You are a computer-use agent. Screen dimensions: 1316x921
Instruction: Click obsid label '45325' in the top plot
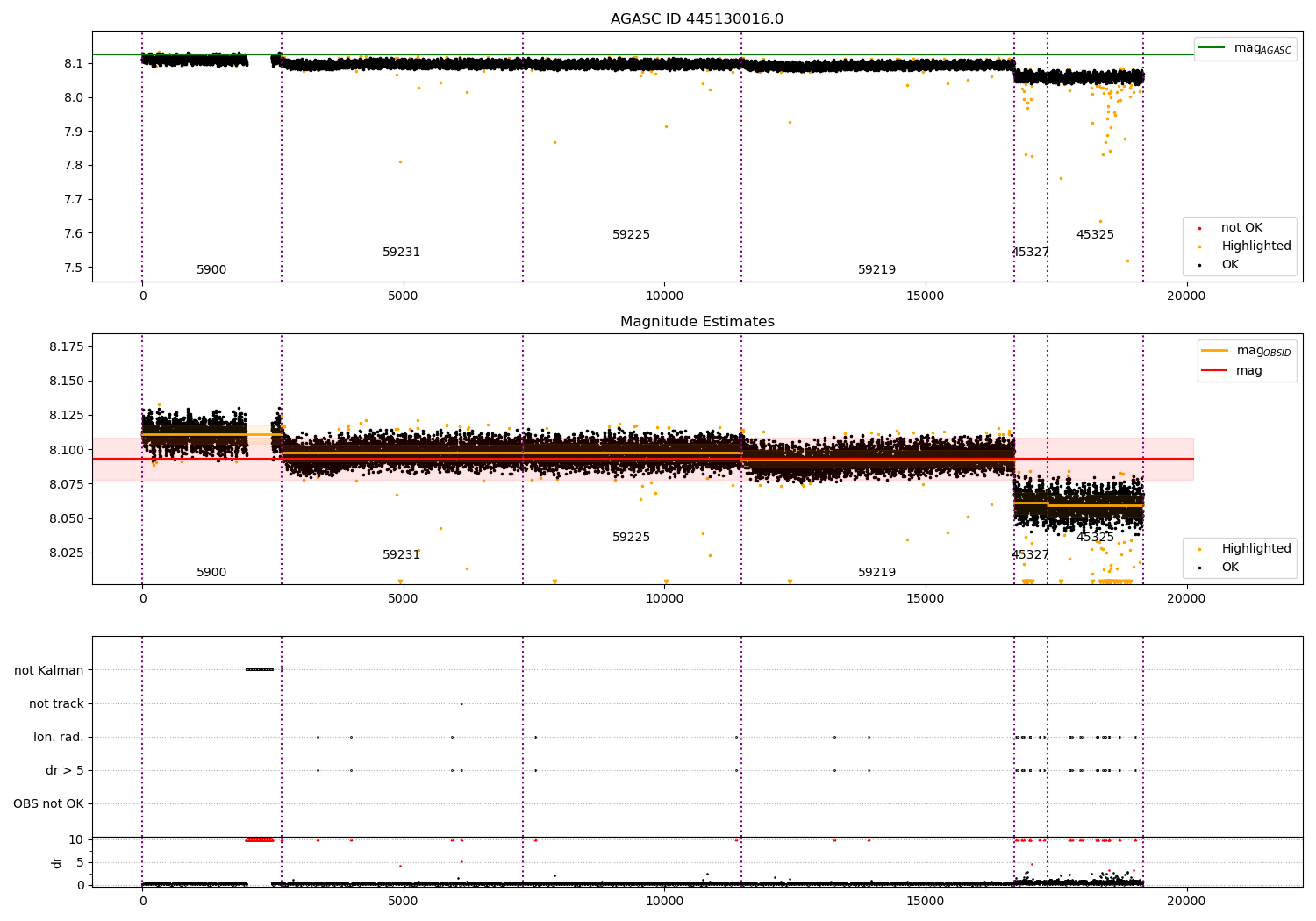pyautogui.click(x=1095, y=235)
